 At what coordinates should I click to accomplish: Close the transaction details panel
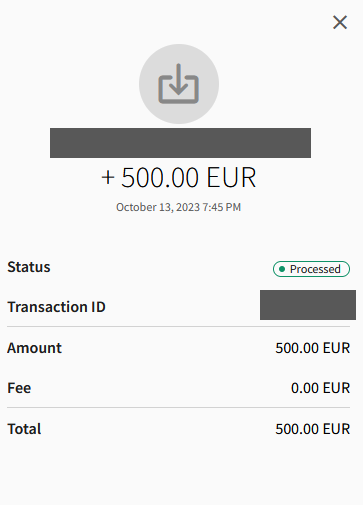[340, 22]
